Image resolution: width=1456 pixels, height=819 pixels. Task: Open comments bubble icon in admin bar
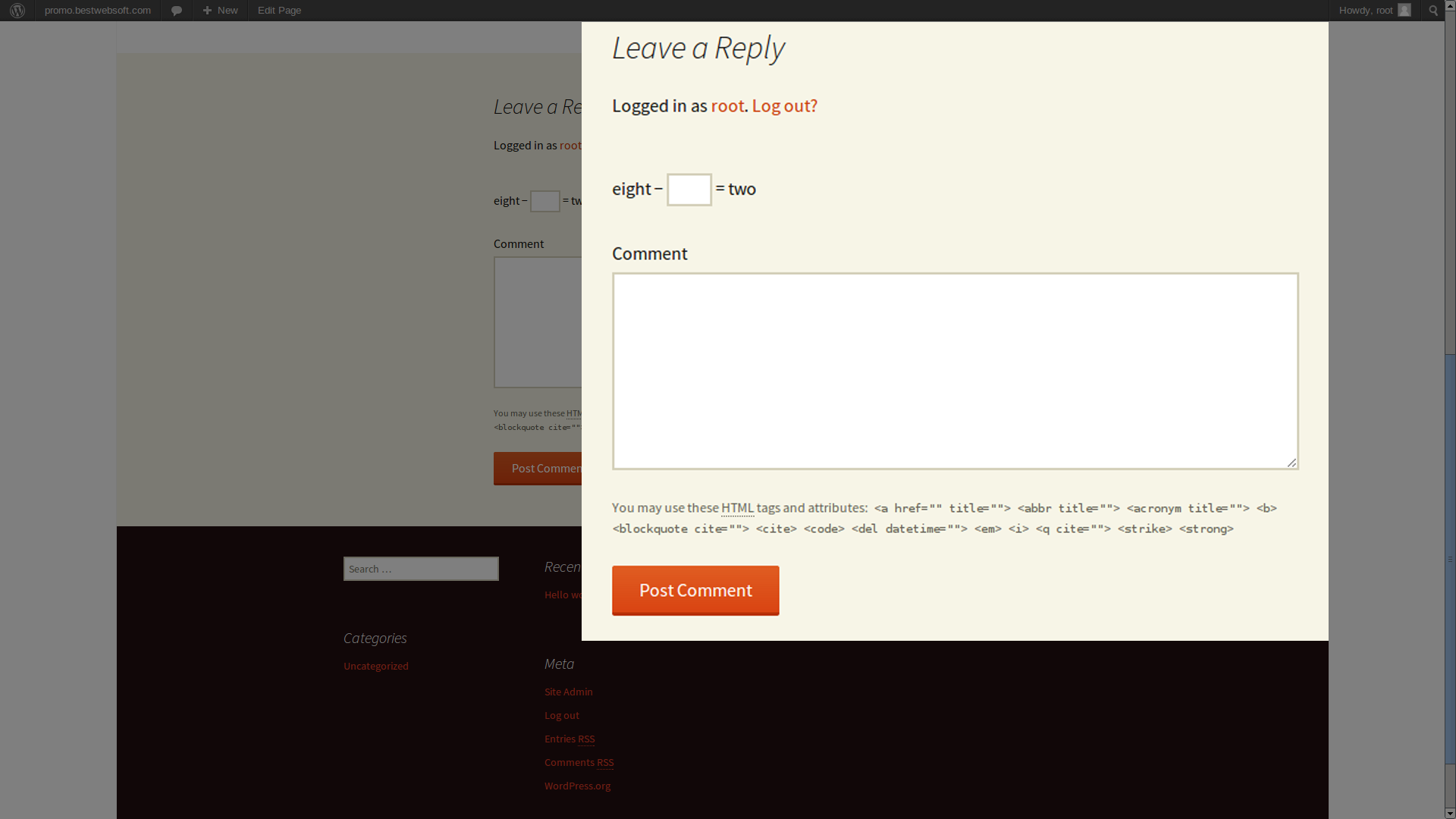coord(177,11)
